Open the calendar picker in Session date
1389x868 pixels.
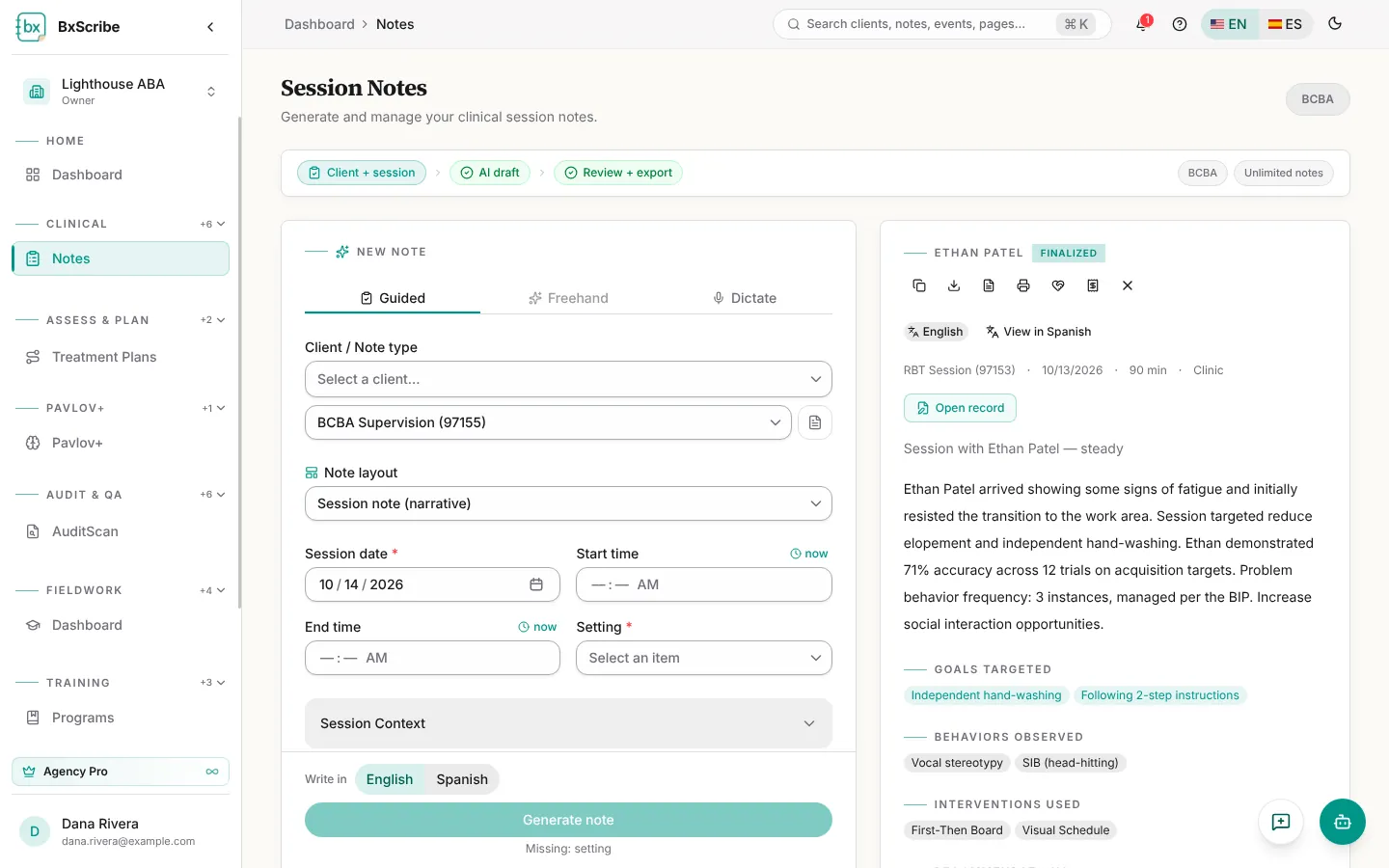pyautogui.click(x=536, y=584)
